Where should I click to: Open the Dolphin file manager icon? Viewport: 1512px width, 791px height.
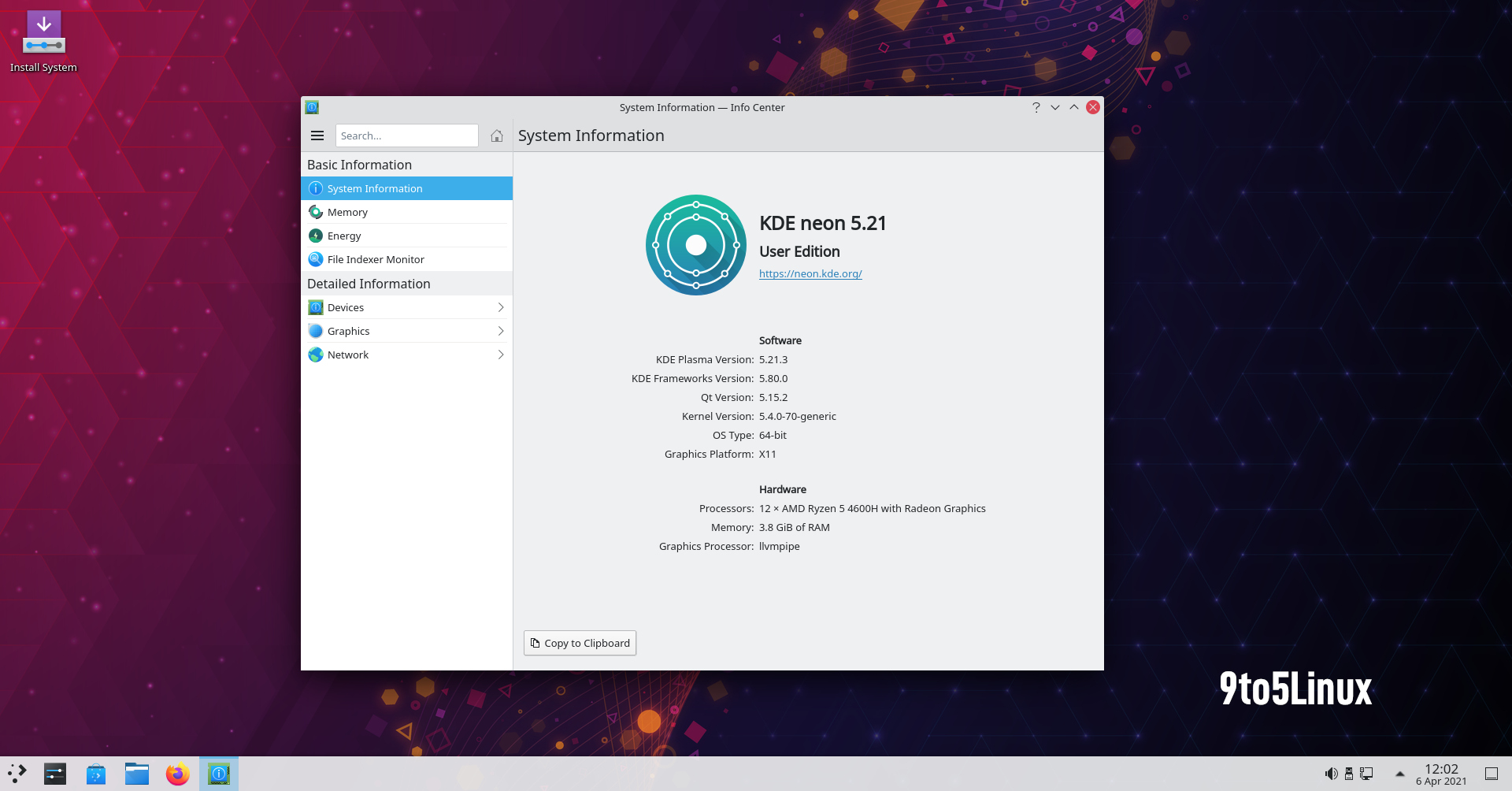click(x=136, y=773)
